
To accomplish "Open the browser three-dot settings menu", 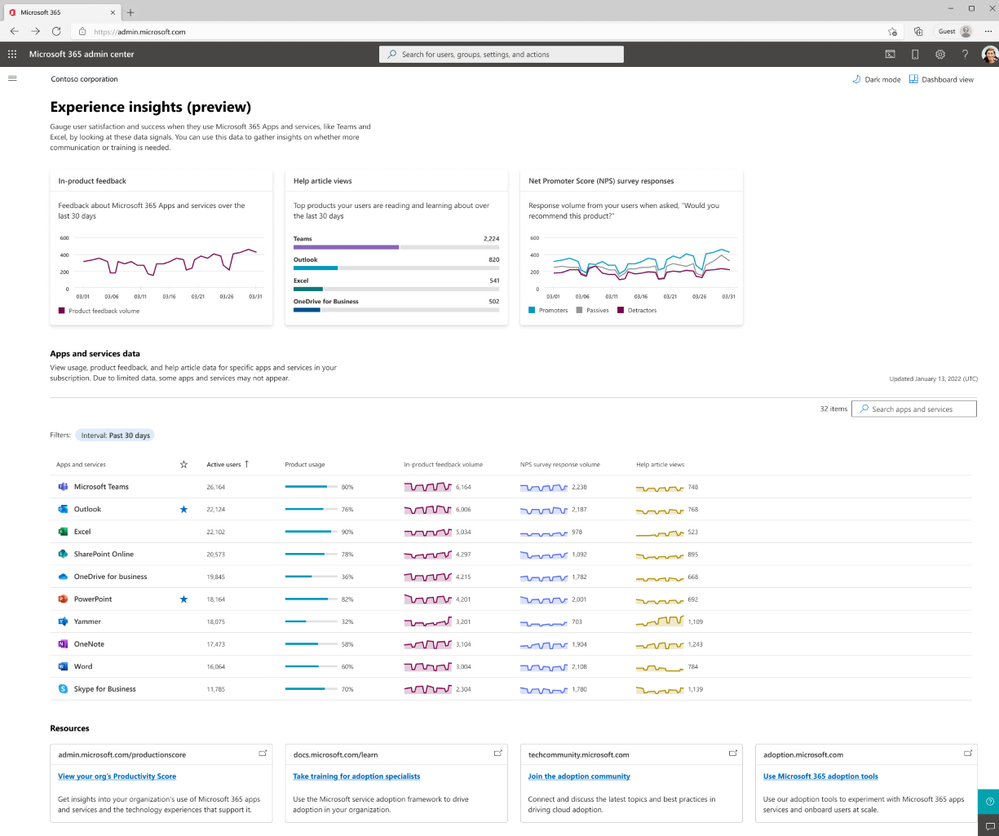I will click(988, 31).
